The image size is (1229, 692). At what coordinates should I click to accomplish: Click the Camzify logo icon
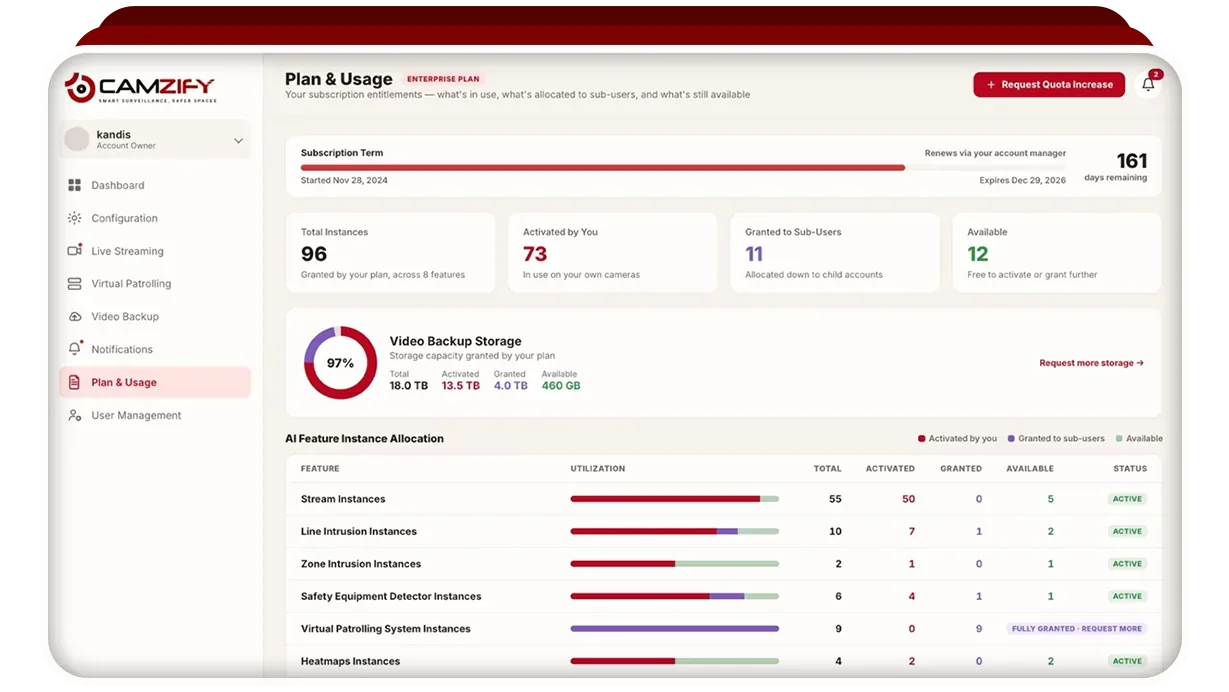pyautogui.click(x=79, y=87)
